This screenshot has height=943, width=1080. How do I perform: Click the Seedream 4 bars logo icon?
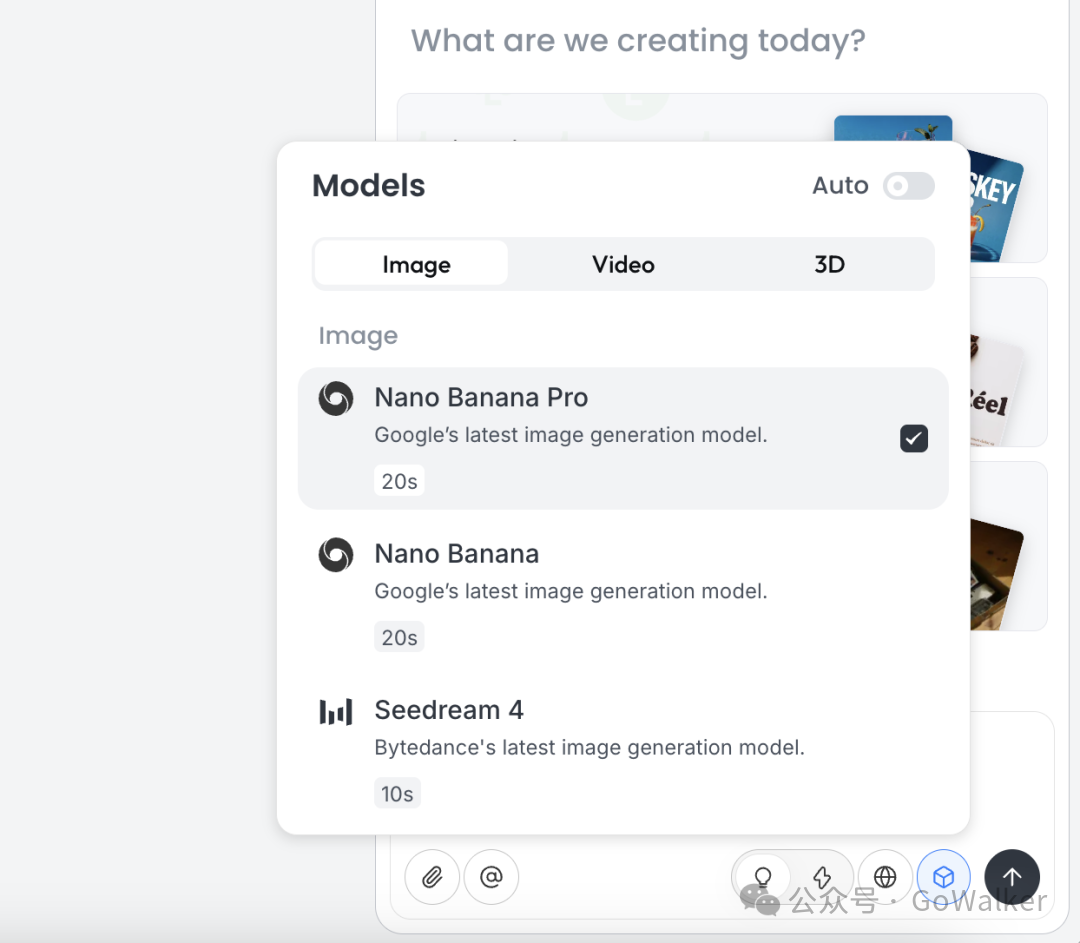pos(336,712)
